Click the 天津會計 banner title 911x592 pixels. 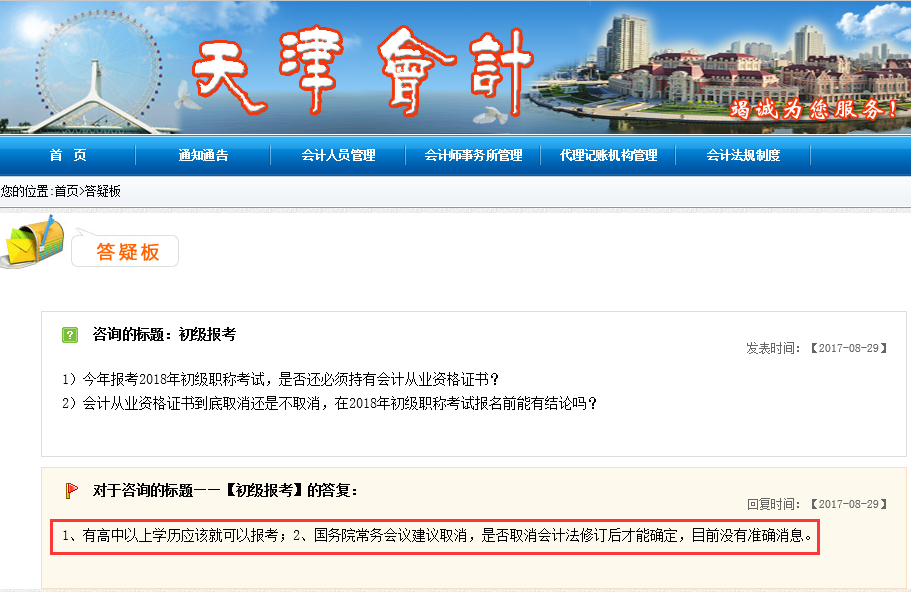pos(363,71)
